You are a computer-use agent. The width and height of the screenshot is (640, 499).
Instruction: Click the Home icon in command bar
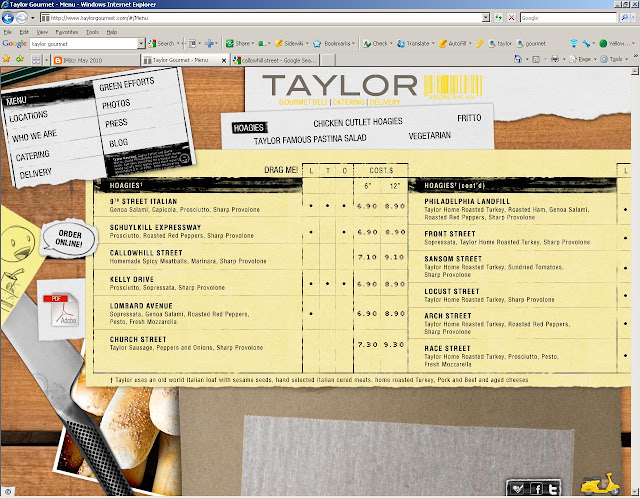[x=518, y=59]
